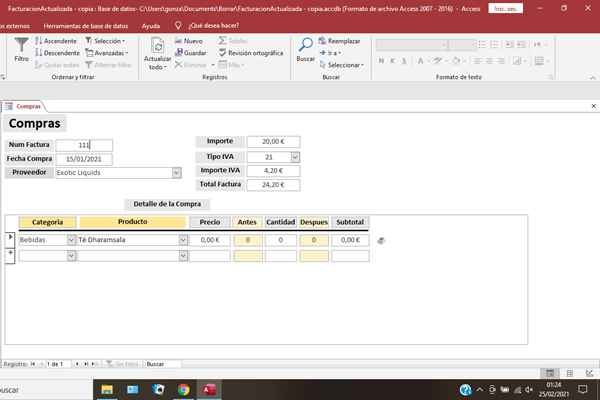
Task: Expand the Proveedor combo box
Action: click(x=177, y=172)
